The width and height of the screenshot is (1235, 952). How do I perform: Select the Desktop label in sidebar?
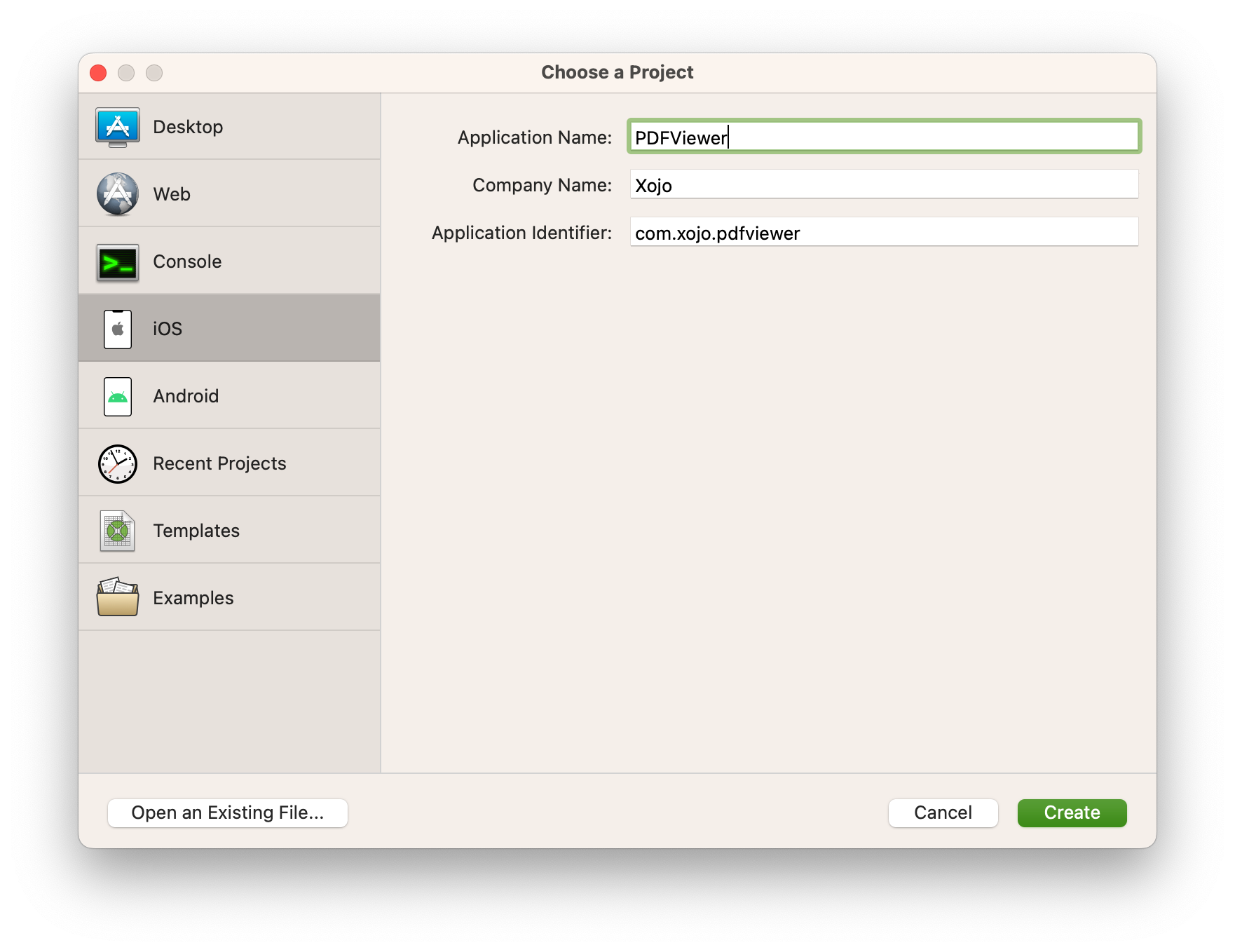pos(188,127)
